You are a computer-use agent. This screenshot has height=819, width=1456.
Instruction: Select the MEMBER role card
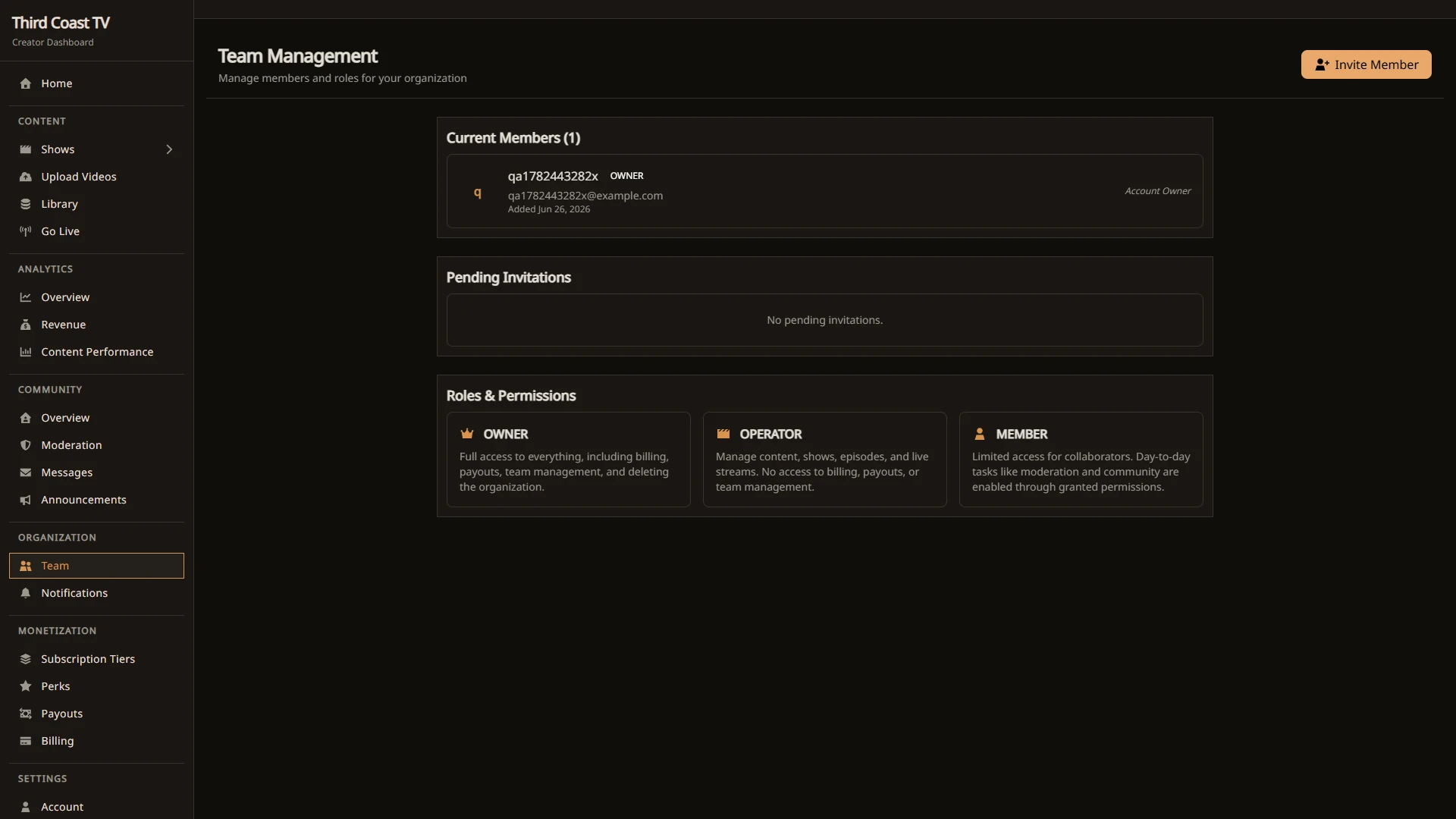[x=1081, y=460]
